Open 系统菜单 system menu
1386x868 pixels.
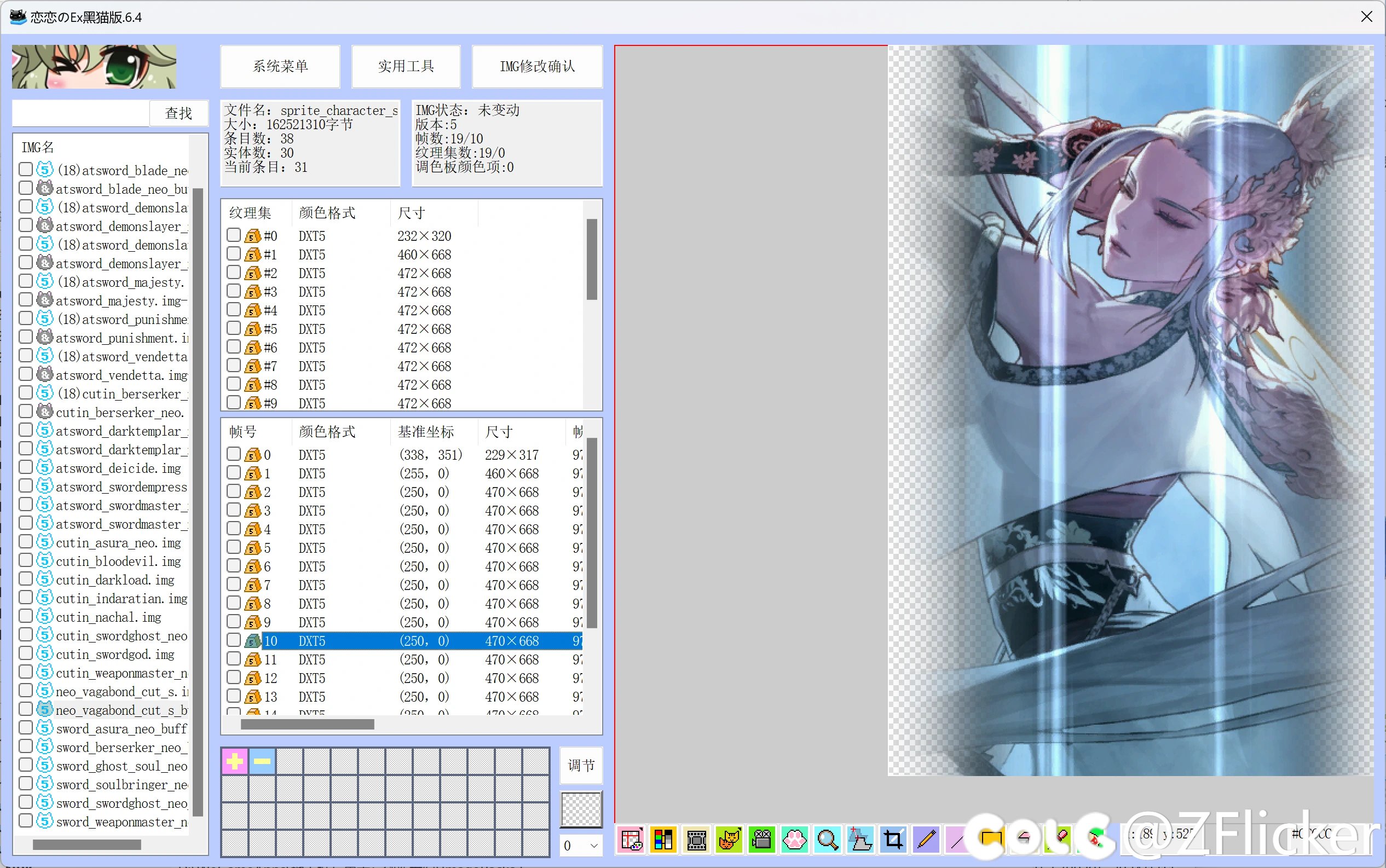click(280, 66)
